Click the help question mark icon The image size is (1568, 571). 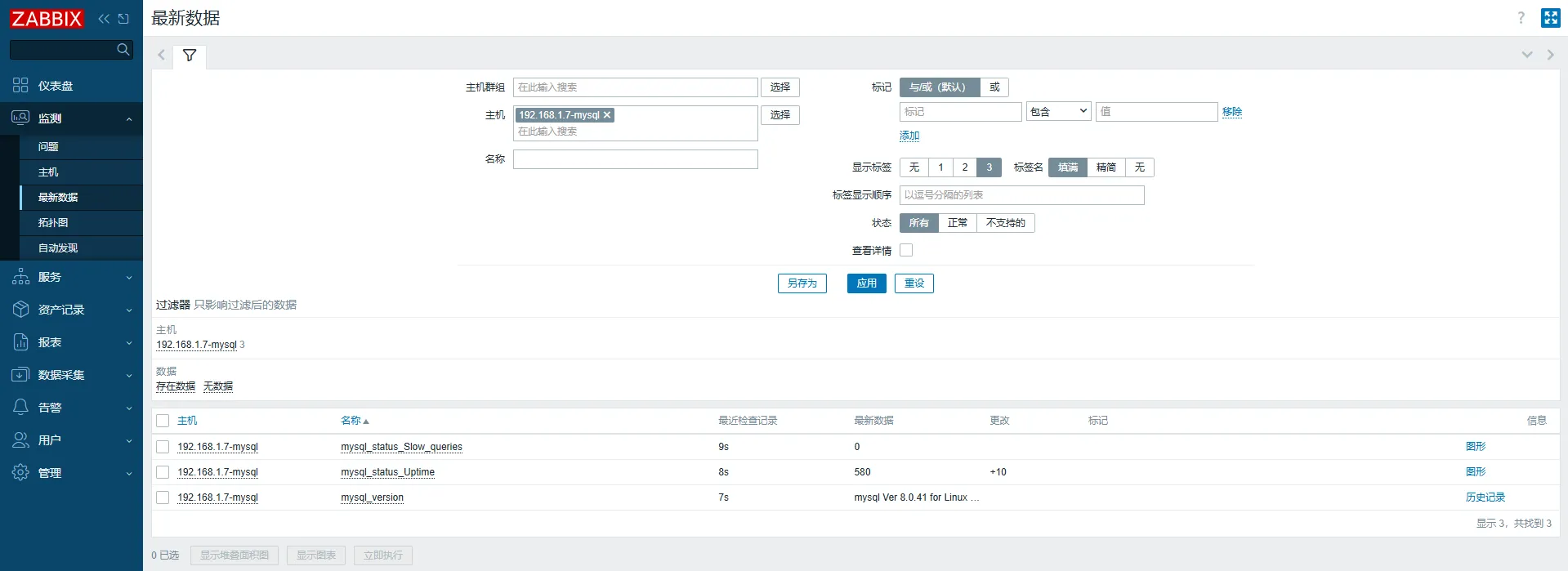1521,18
